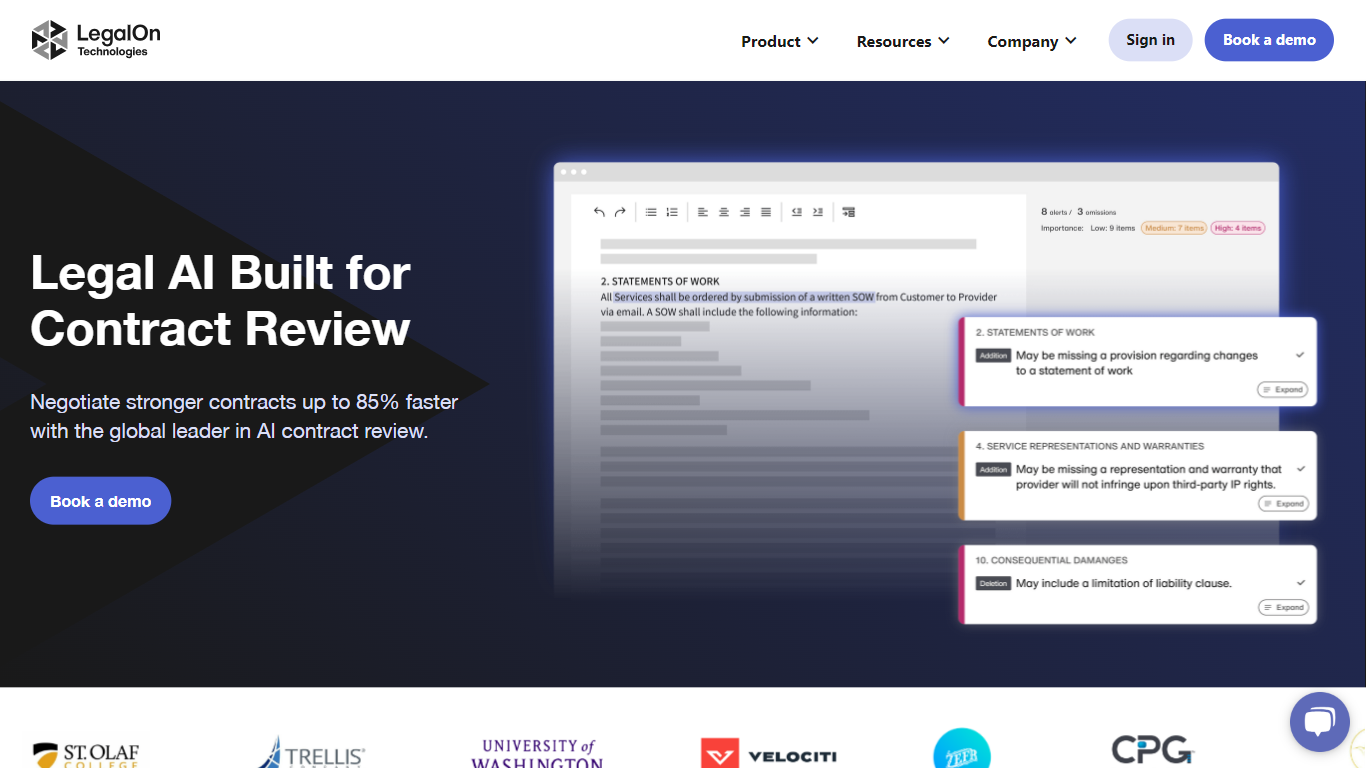Click 'Legal AI Built for Contract Review' headline

pos(221,300)
